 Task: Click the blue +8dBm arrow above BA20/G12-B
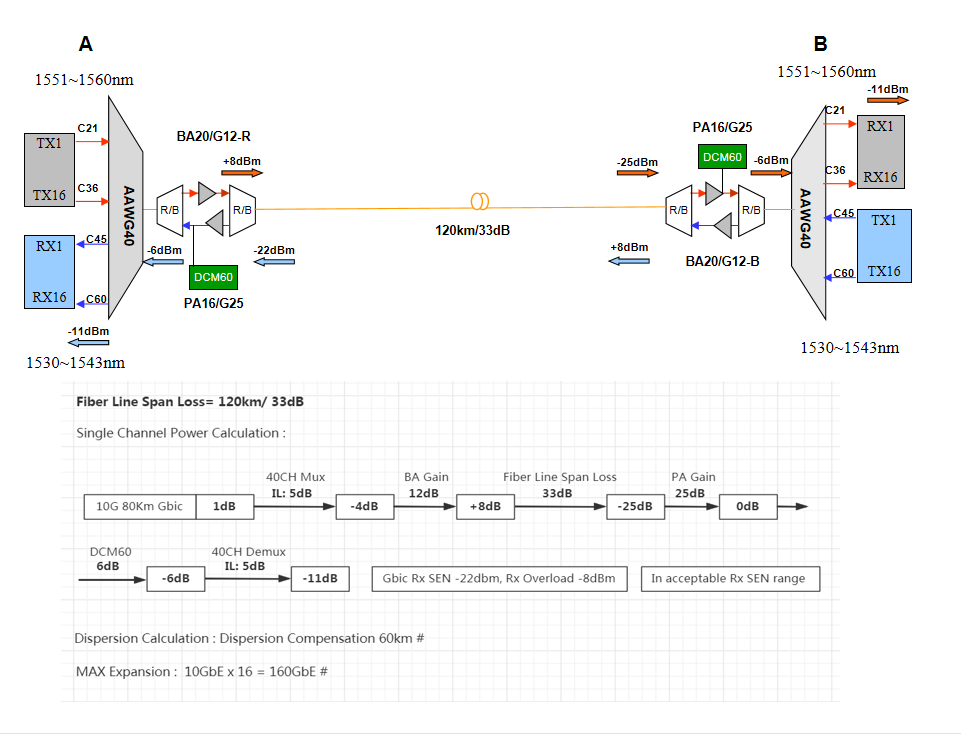[629, 260]
